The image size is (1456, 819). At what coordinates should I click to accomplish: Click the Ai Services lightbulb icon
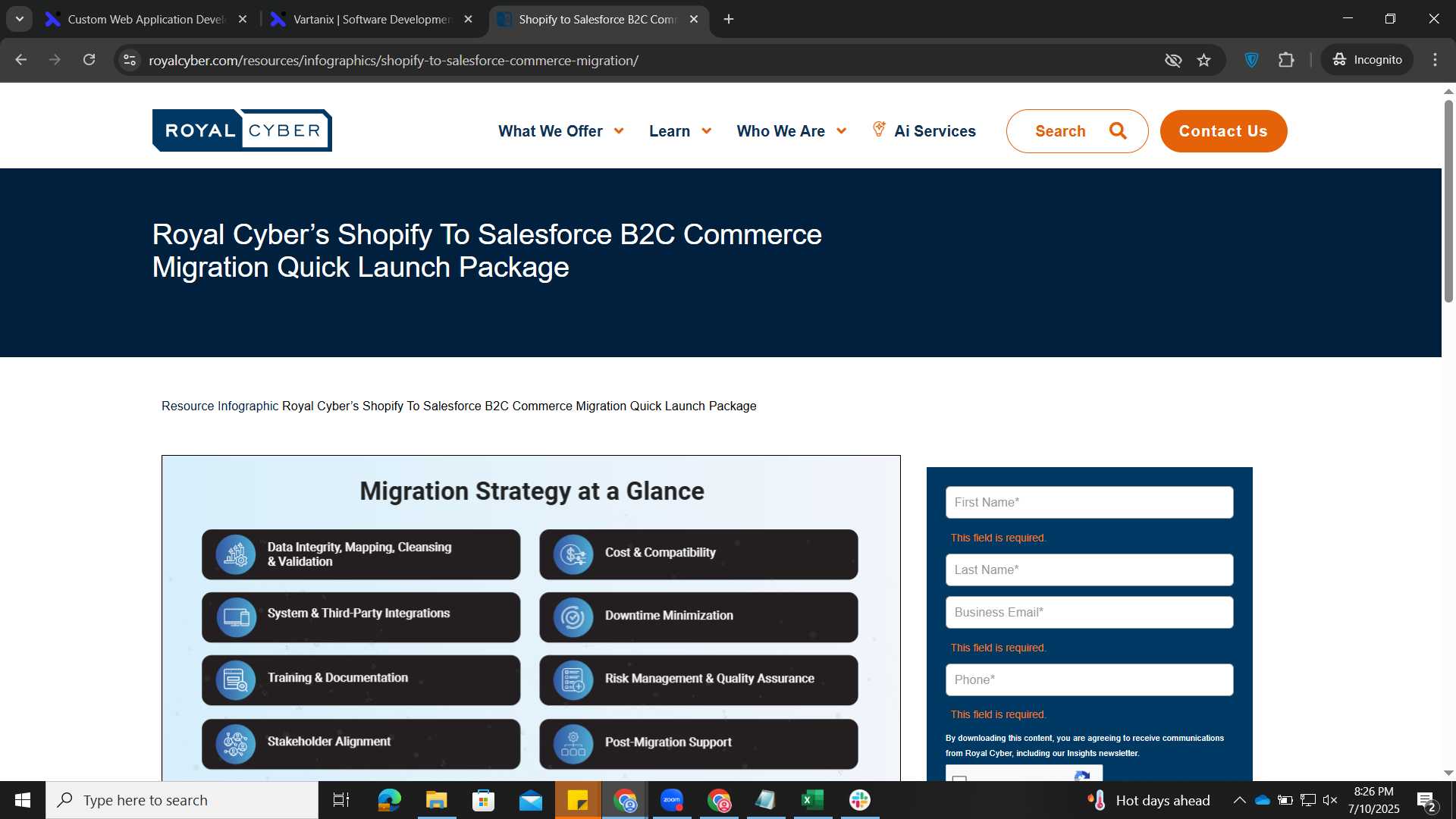(x=879, y=130)
